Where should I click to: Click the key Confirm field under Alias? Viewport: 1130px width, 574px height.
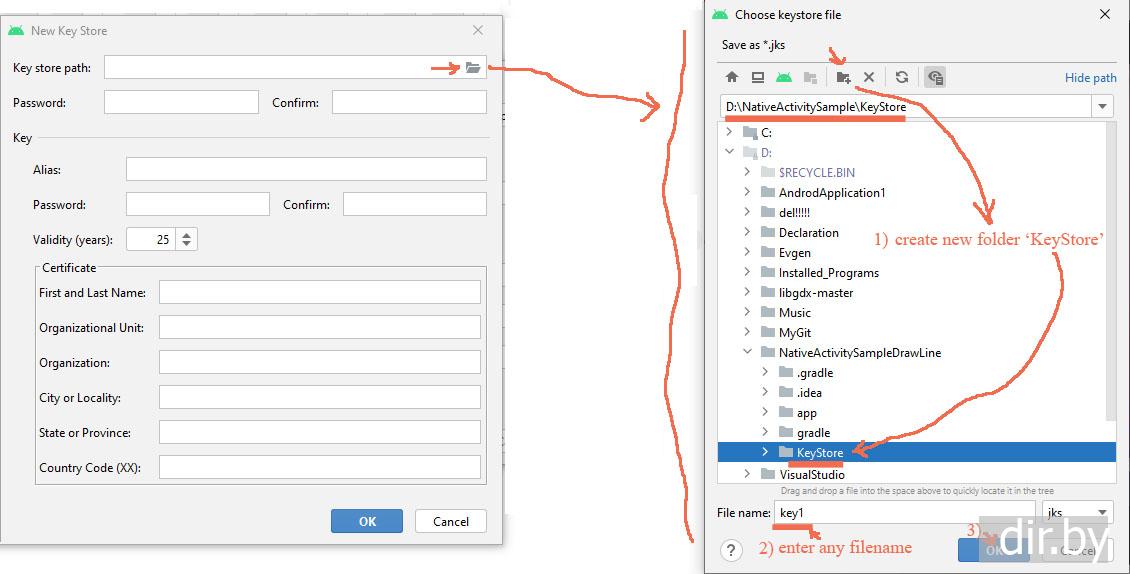pos(414,204)
